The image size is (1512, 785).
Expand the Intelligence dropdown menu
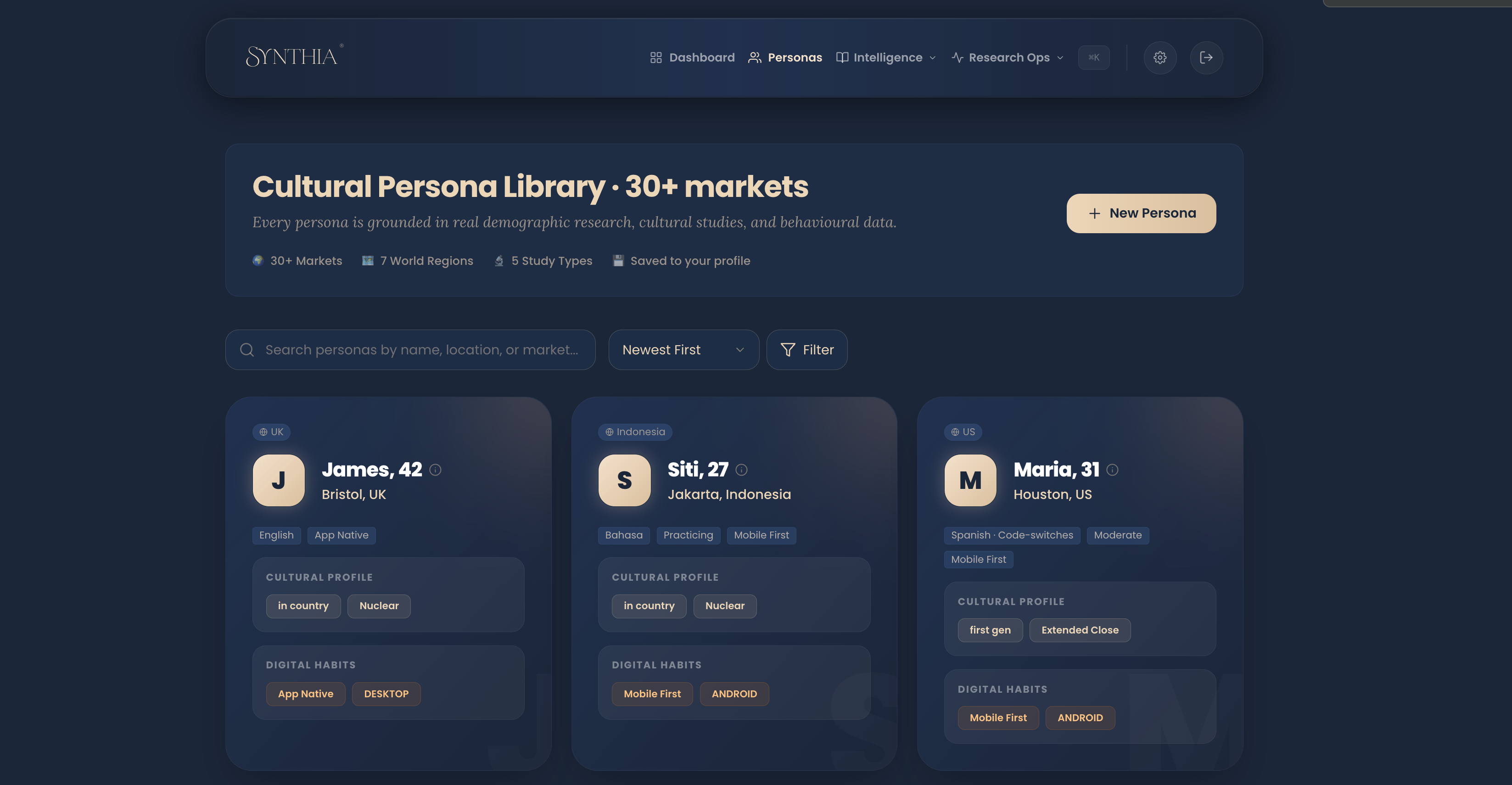(886, 57)
